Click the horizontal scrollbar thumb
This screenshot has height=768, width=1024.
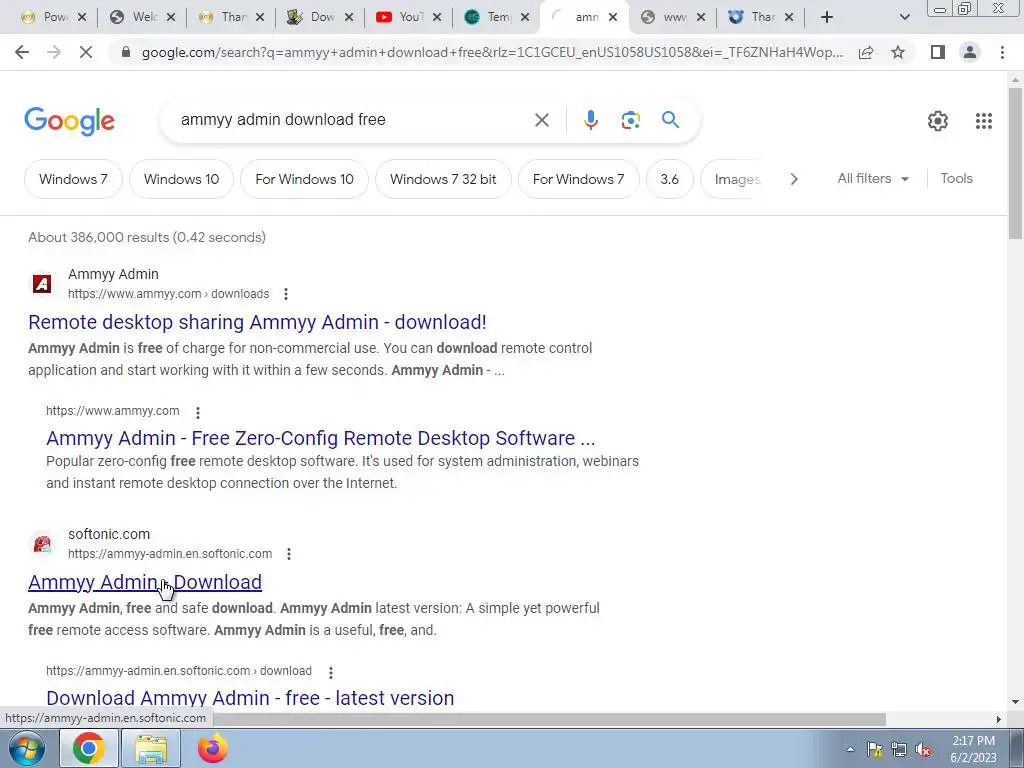549,719
